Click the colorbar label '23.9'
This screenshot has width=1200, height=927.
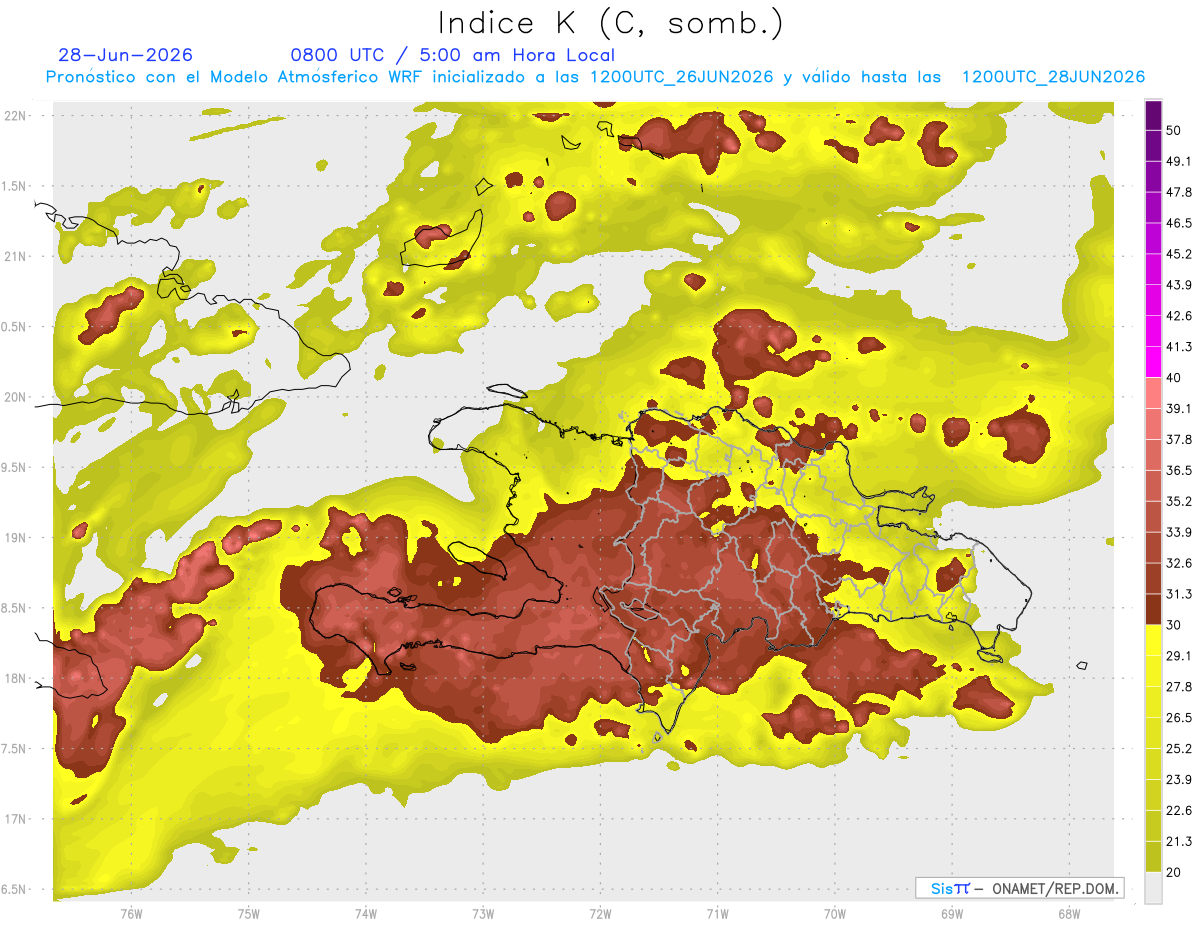pos(1179,780)
